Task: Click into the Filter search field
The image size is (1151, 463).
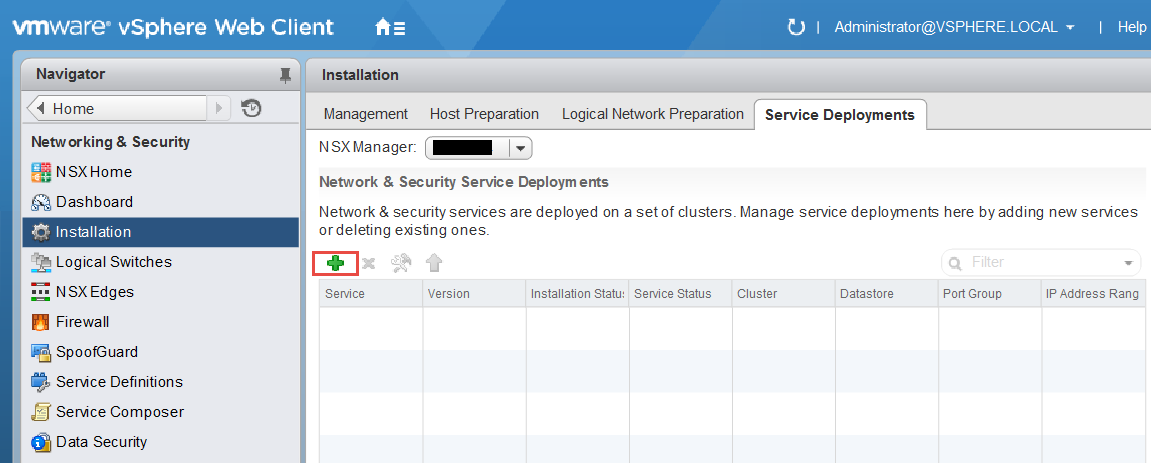Action: point(1040,262)
